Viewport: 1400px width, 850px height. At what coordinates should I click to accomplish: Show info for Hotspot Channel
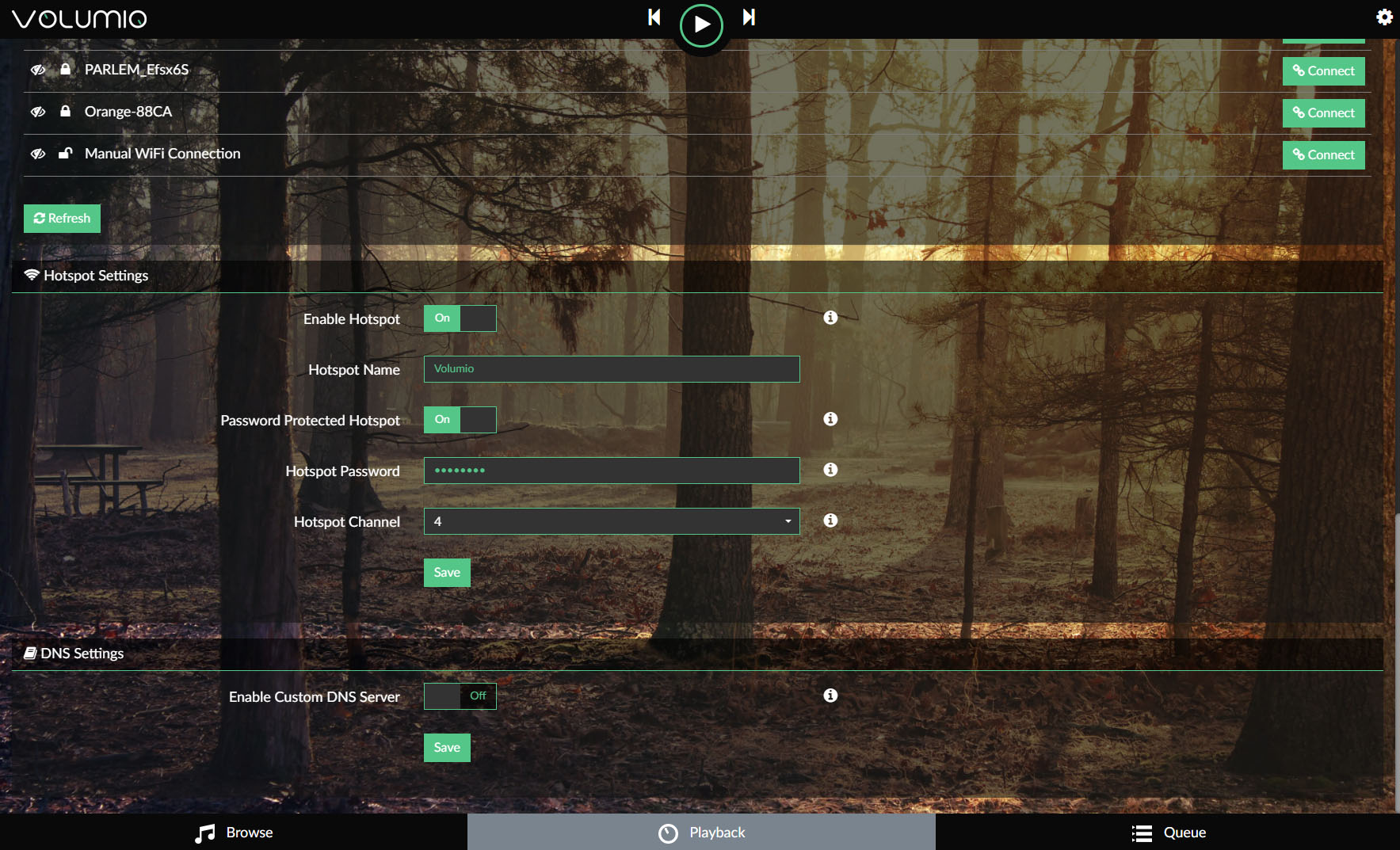[830, 520]
